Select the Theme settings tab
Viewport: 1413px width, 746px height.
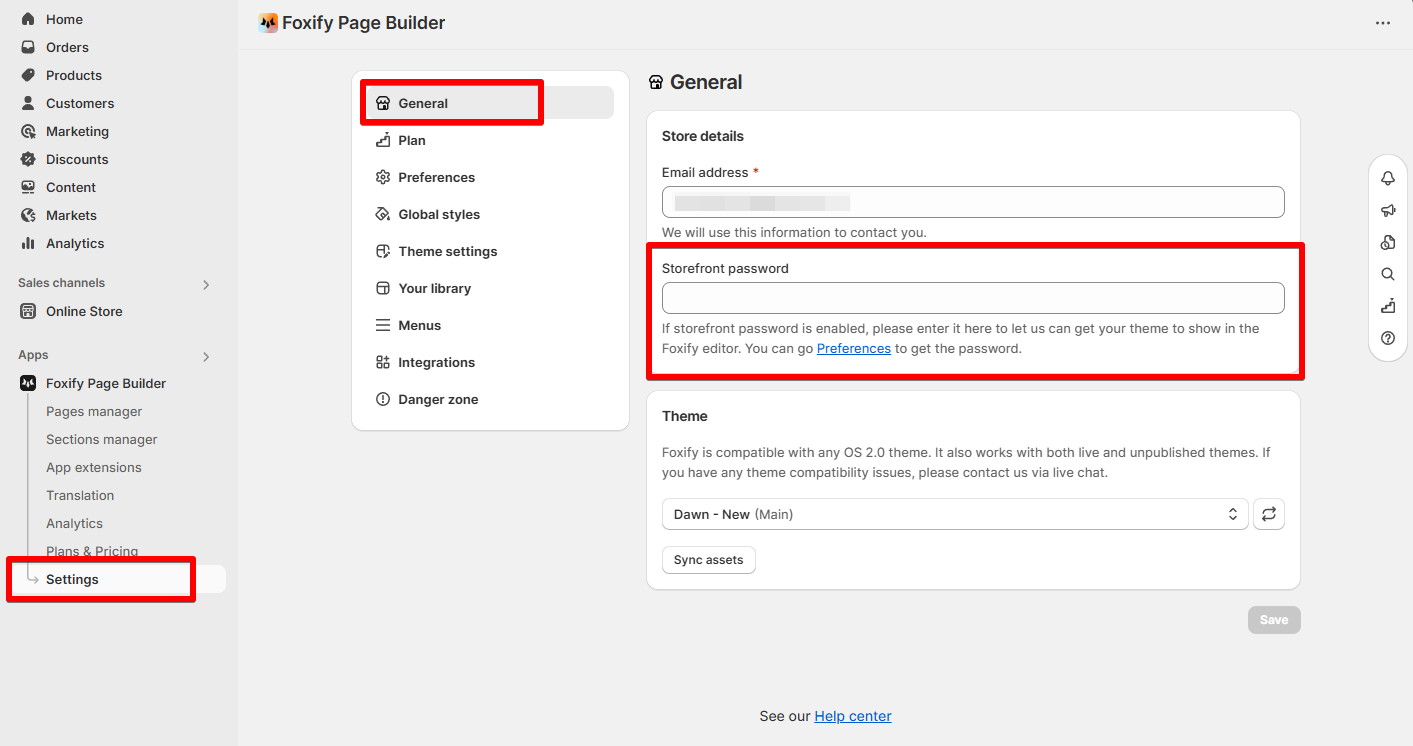490,251
